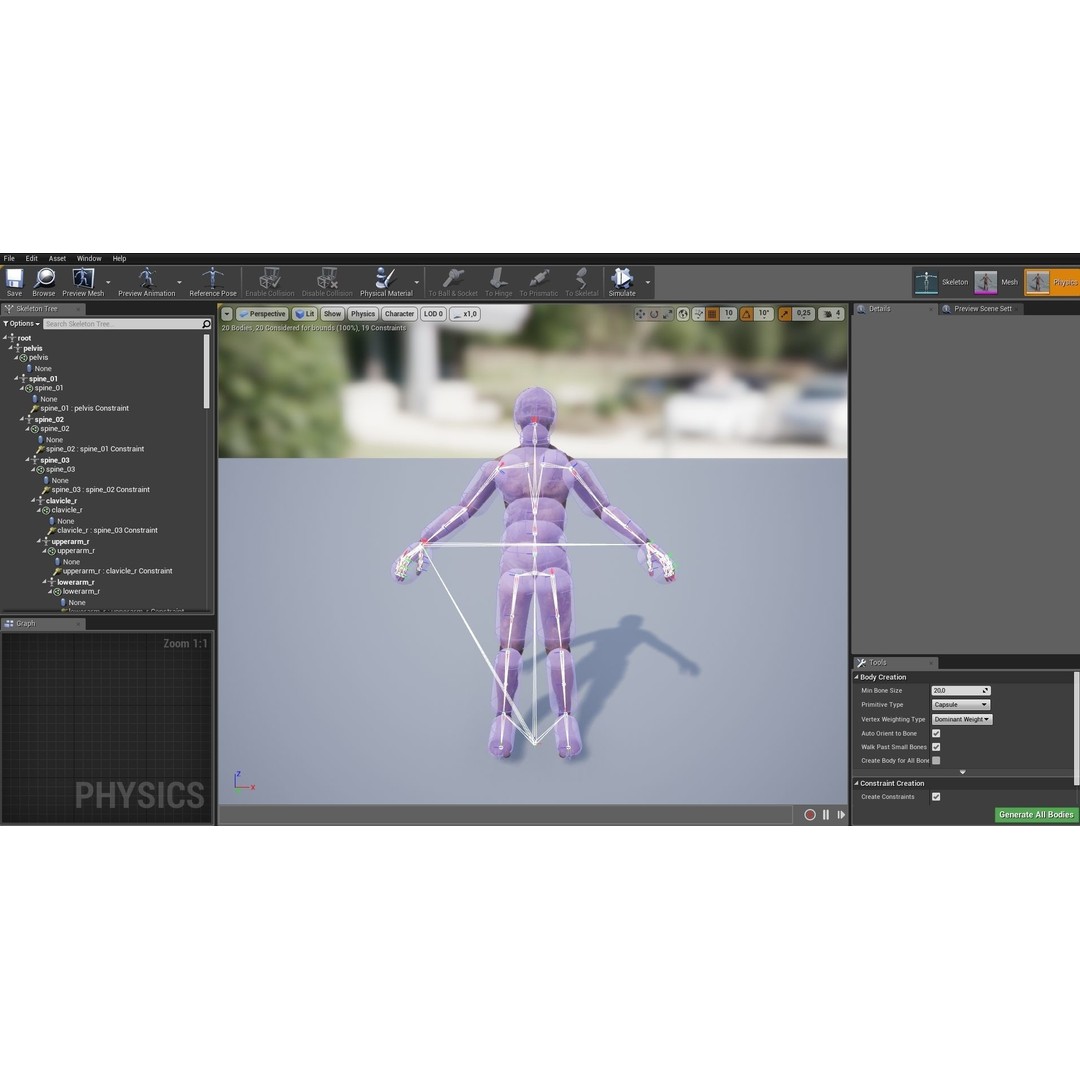The height and width of the screenshot is (1080, 1080).
Task: Select Preview Mesh
Action: 83,281
